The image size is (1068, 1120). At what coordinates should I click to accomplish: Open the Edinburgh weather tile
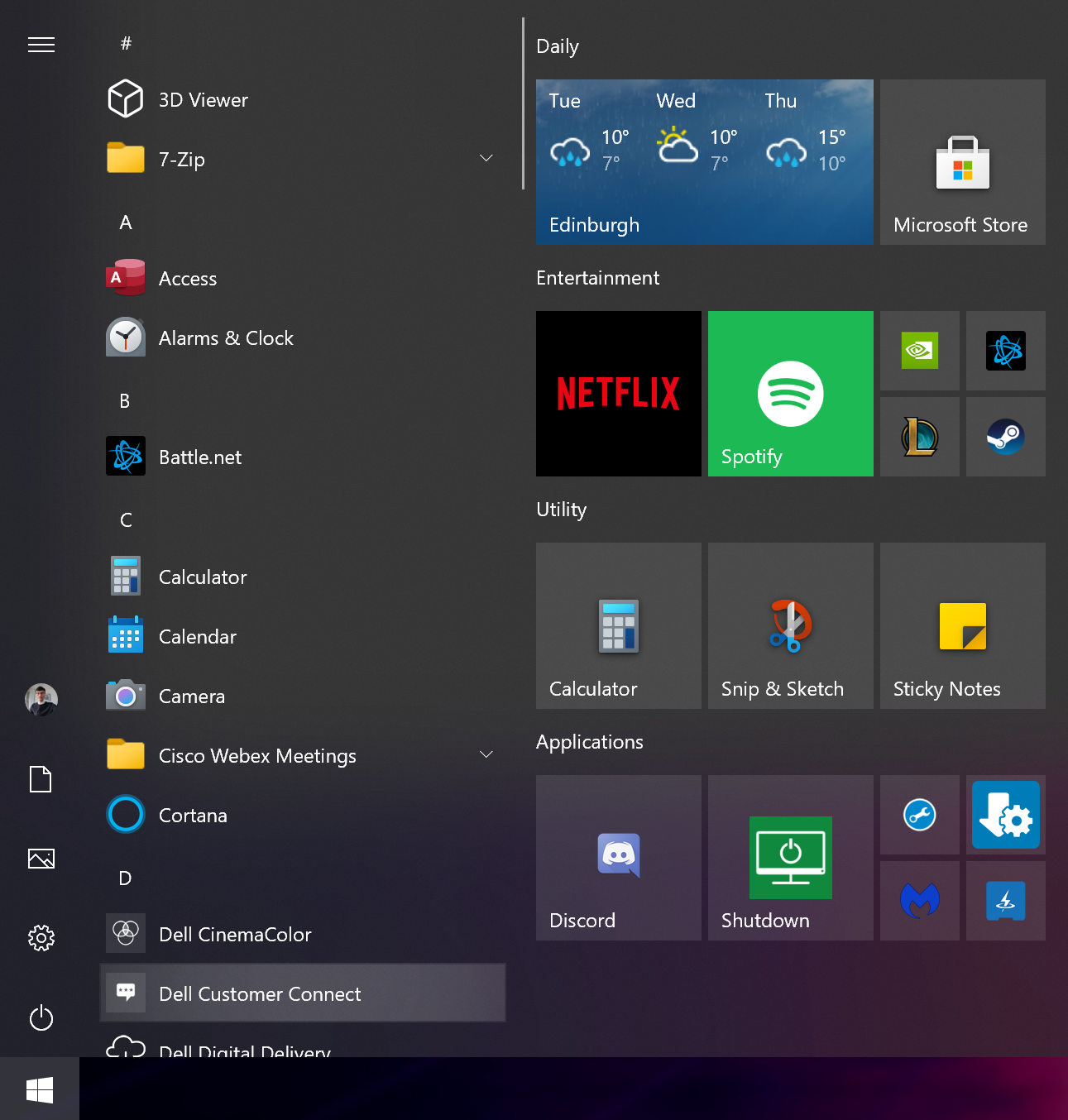point(705,162)
